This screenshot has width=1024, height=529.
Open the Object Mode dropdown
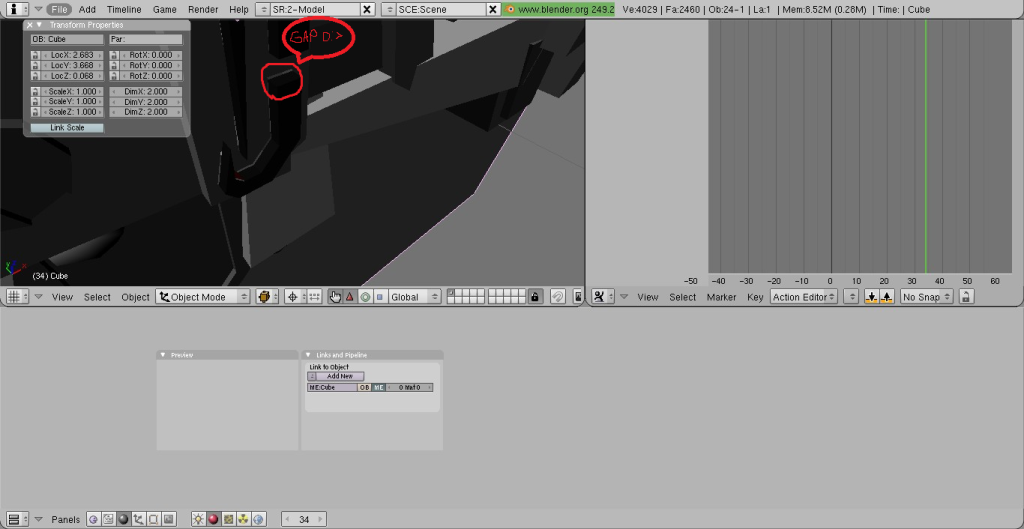[204, 297]
